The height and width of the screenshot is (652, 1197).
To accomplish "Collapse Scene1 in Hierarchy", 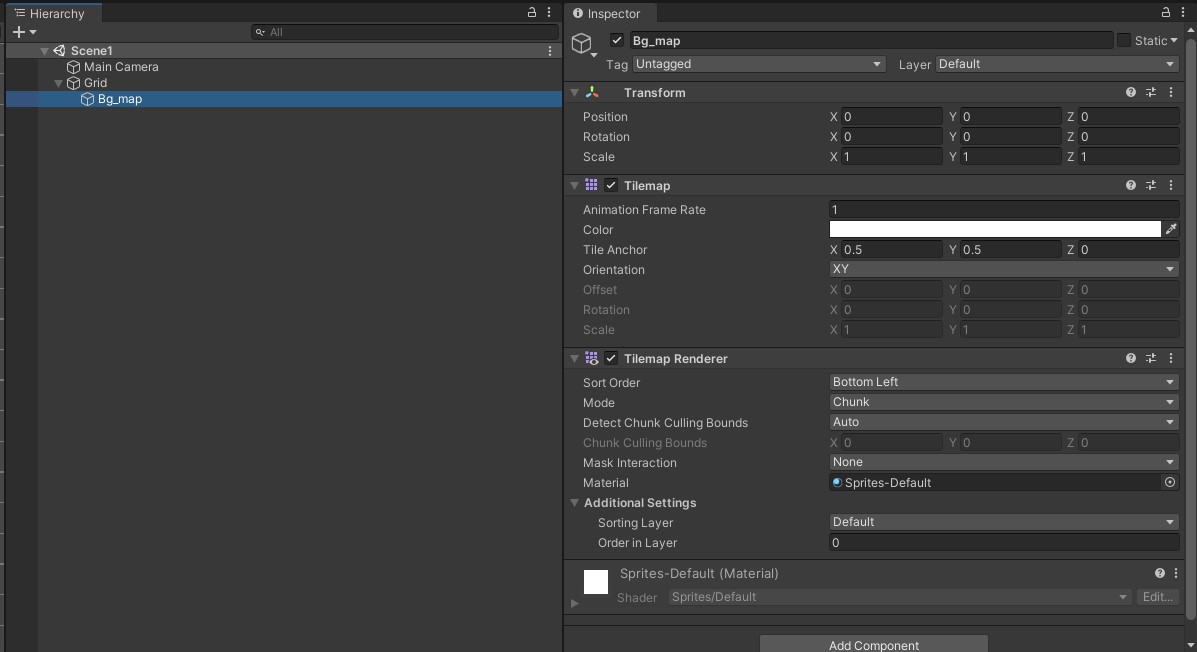I will [x=44, y=51].
